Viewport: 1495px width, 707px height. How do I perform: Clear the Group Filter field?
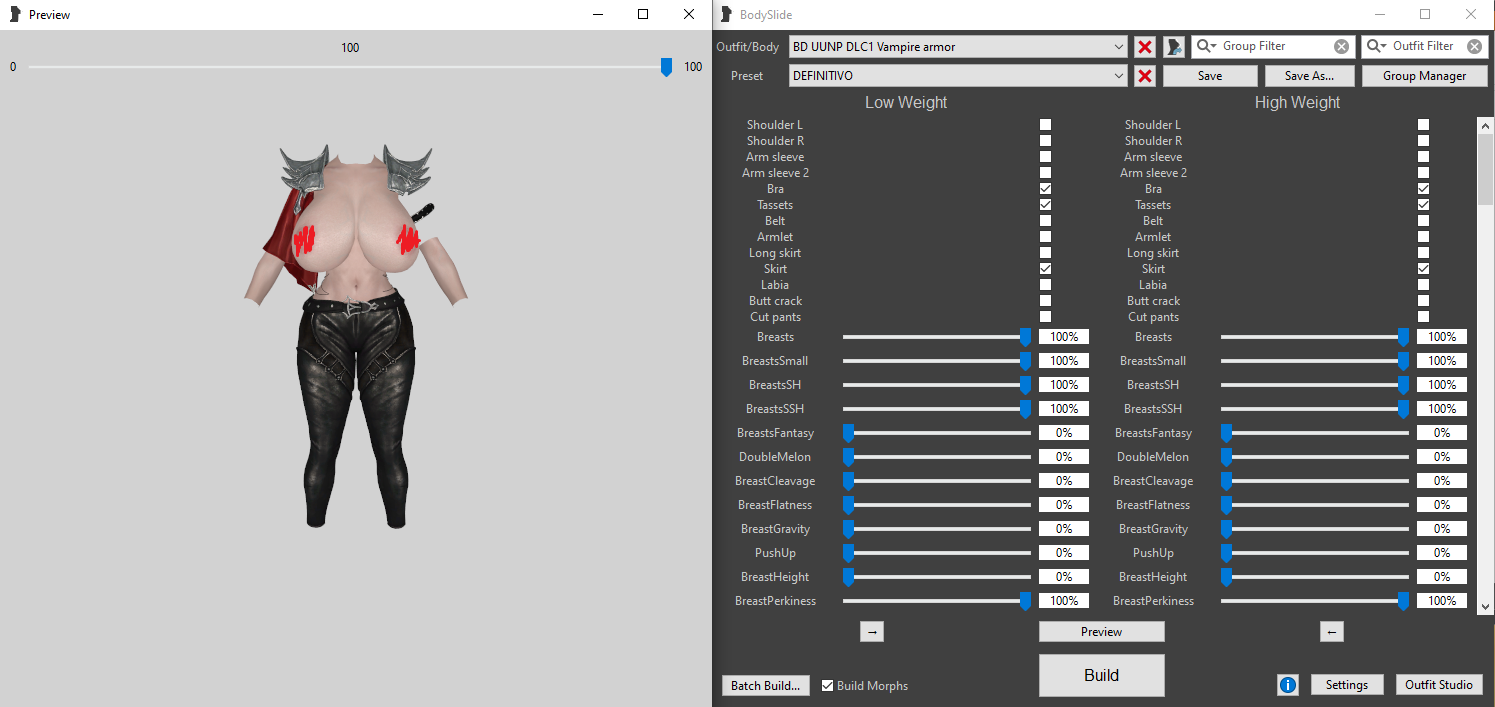(x=1341, y=46)
